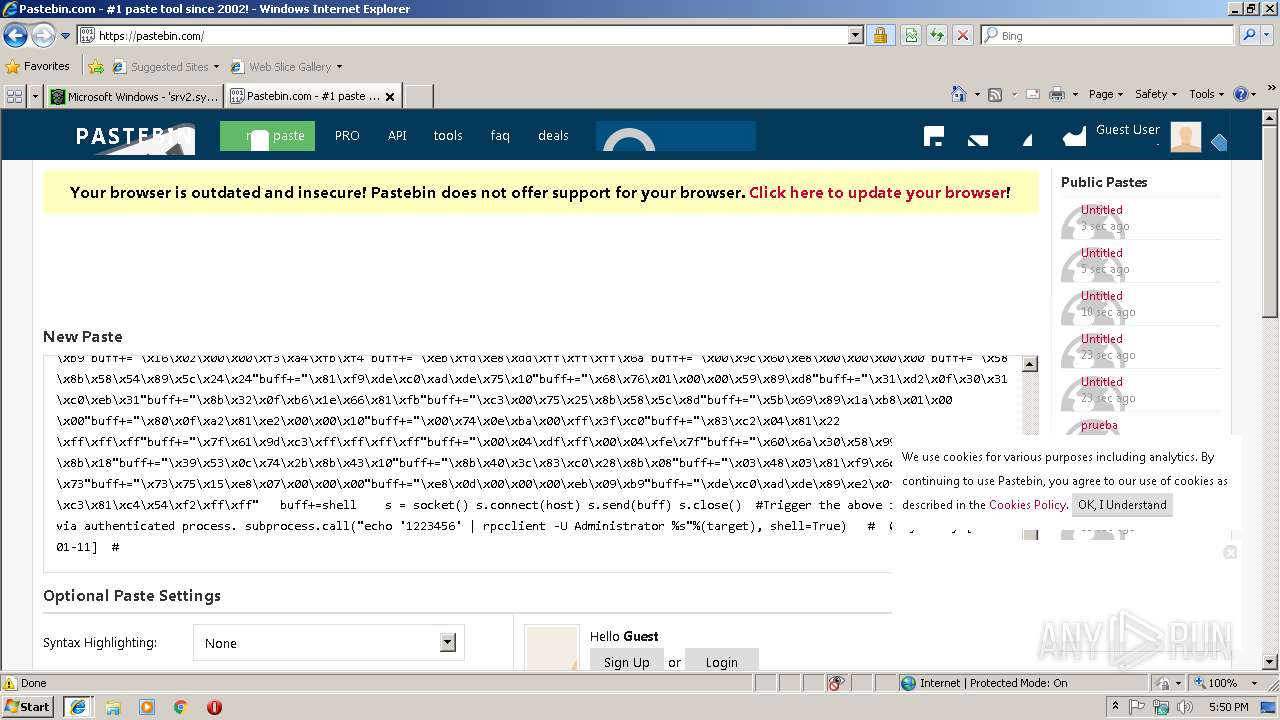1280x720 pixels.
Task: Close the Pastebin.com tab
Action: coord(390,97)
